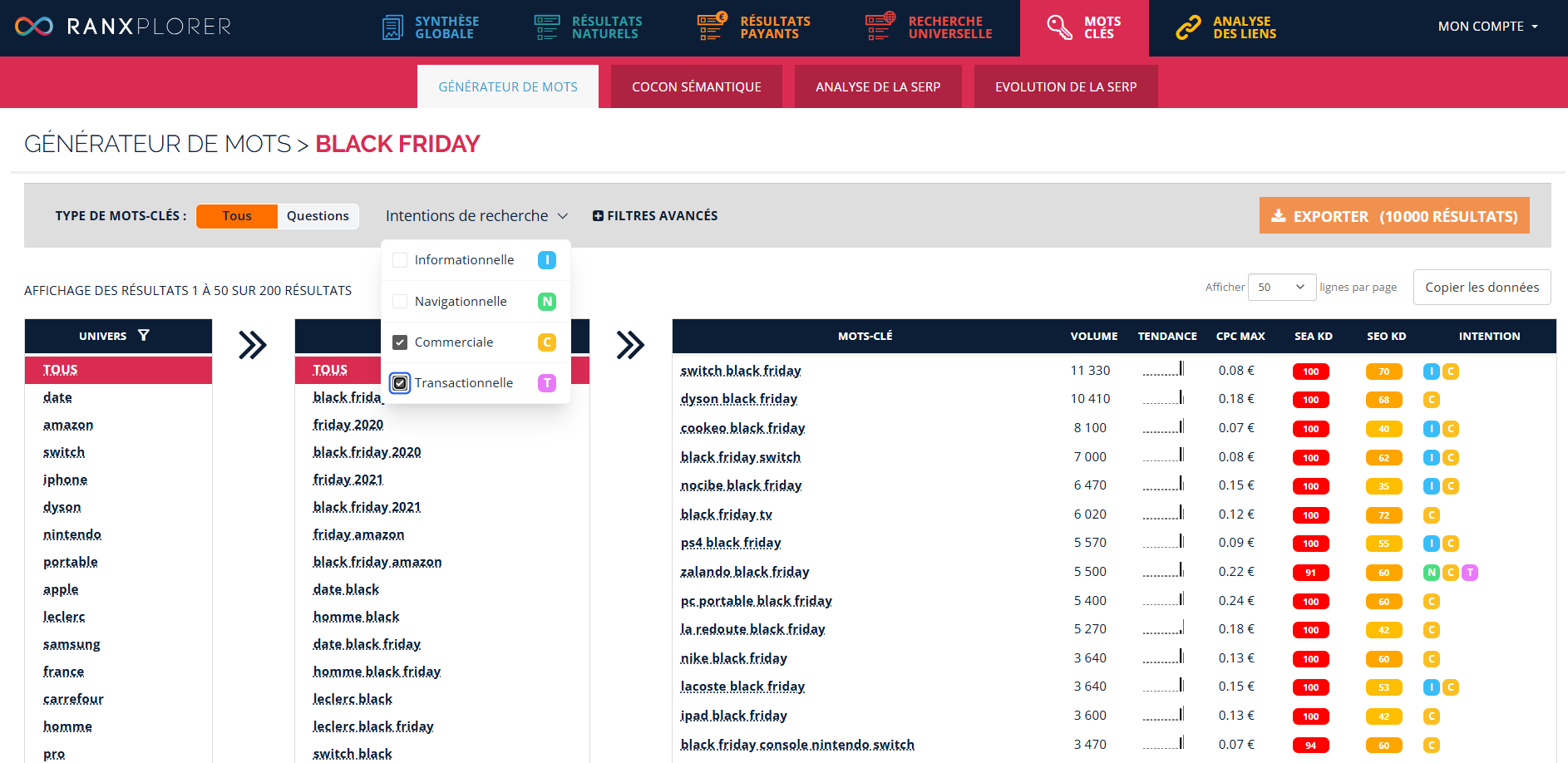
Task: Uncheck the Transactionnelle intent checkbox
Action: click(x=400, y=383)
